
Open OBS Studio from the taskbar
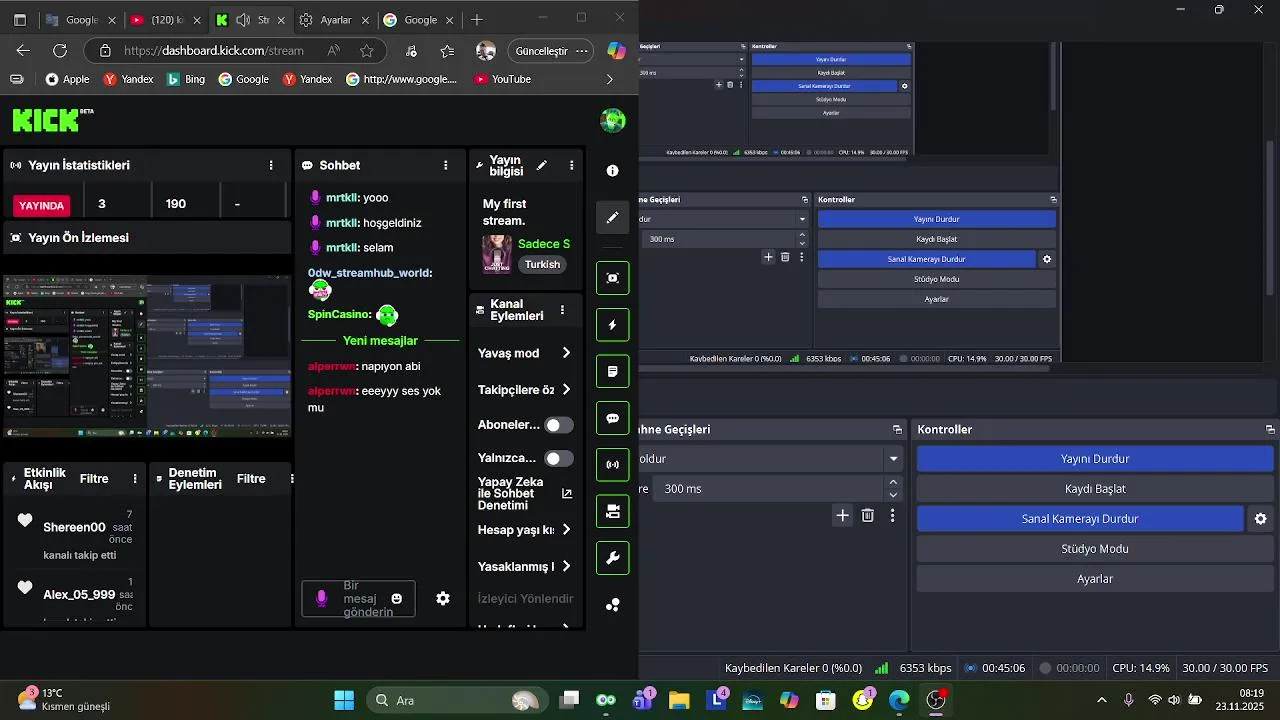(x=936, y=700)
